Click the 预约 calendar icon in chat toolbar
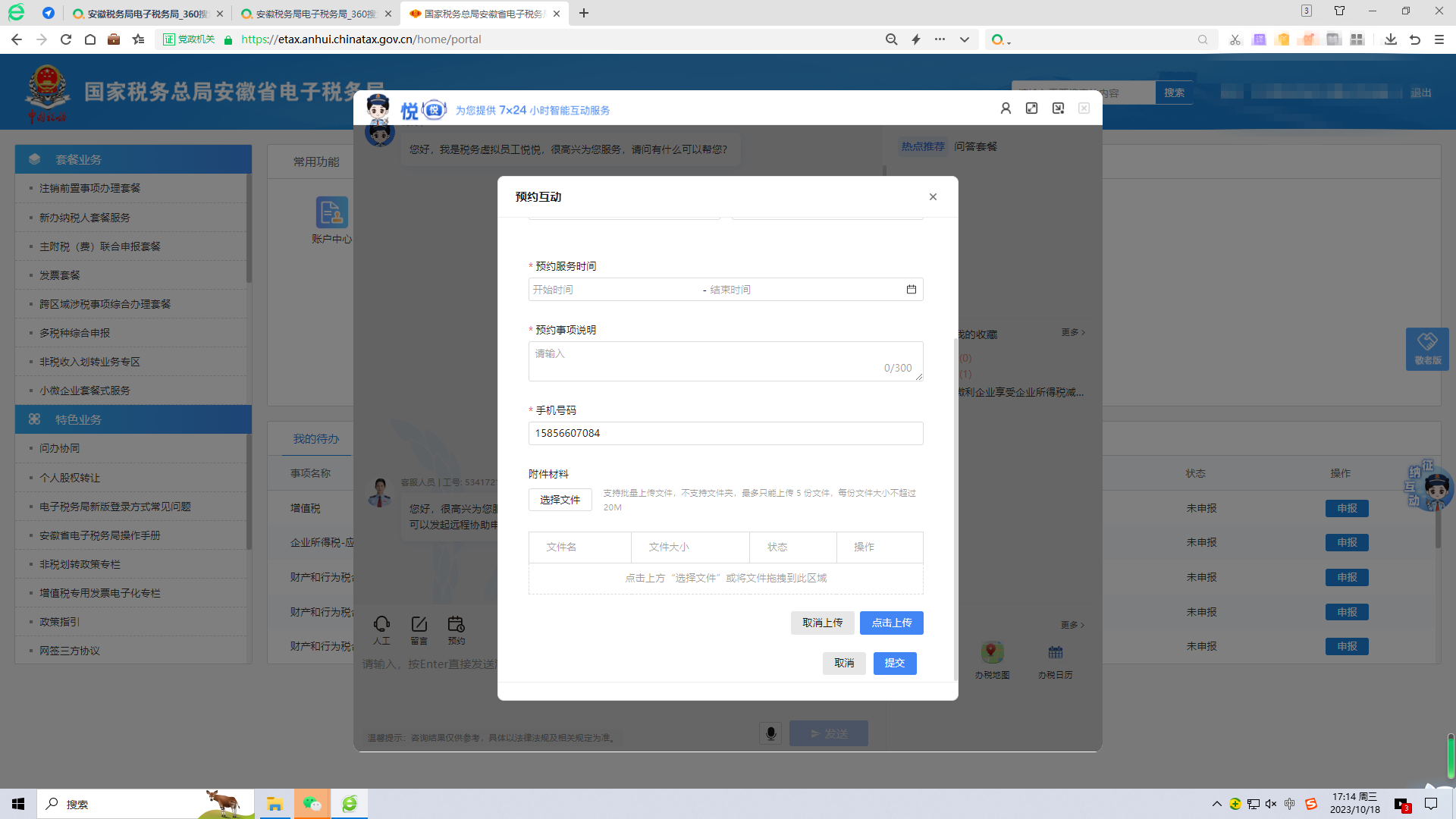The height and width of the screenshot is (819, 1456). (x=456, y=624)
